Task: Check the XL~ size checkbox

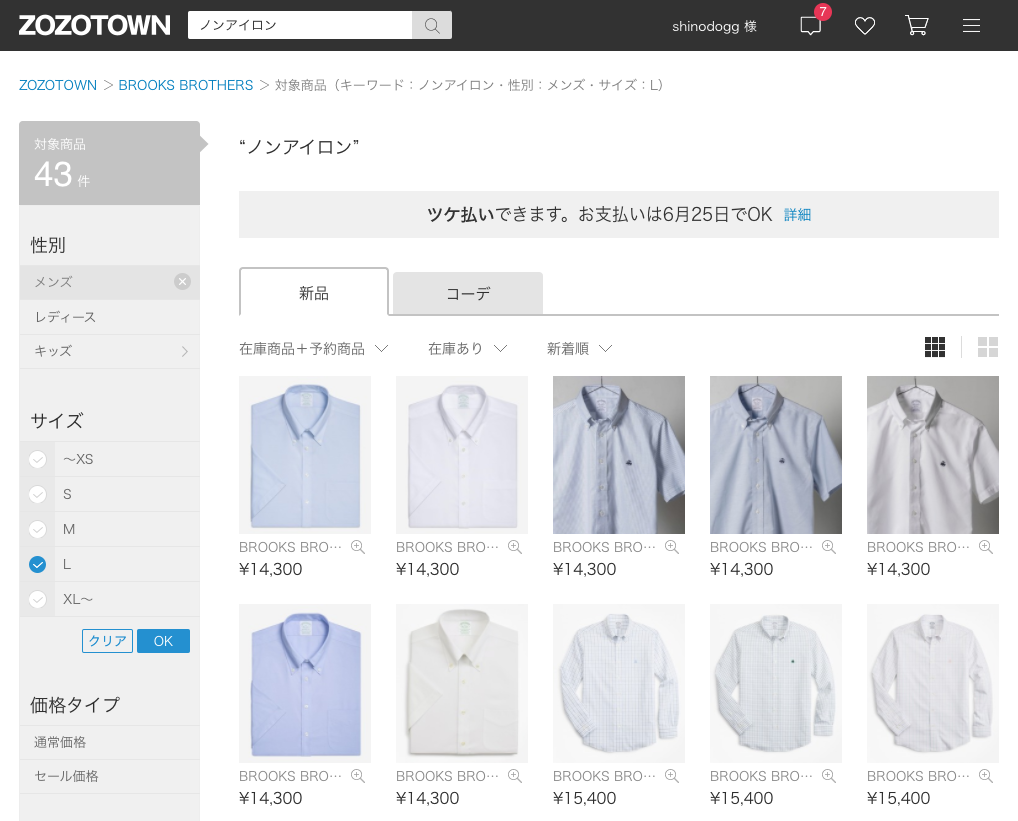Action: (x=38, y=600)
